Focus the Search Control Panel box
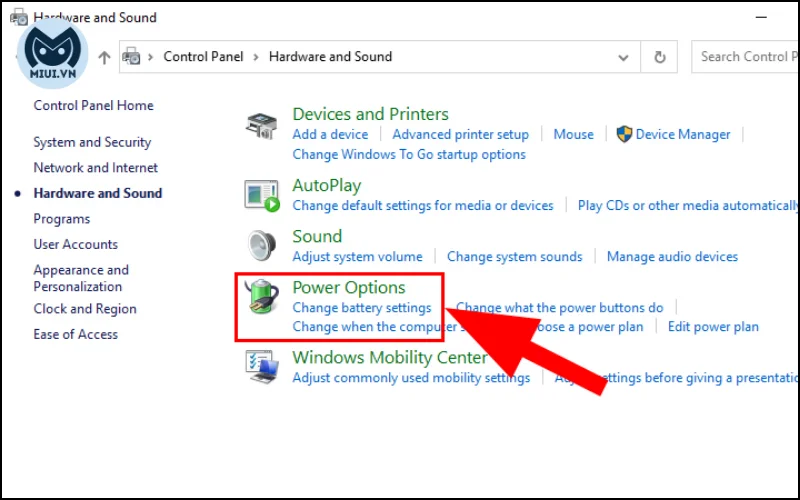Screen dimensions: 800x500 (745, 57)
